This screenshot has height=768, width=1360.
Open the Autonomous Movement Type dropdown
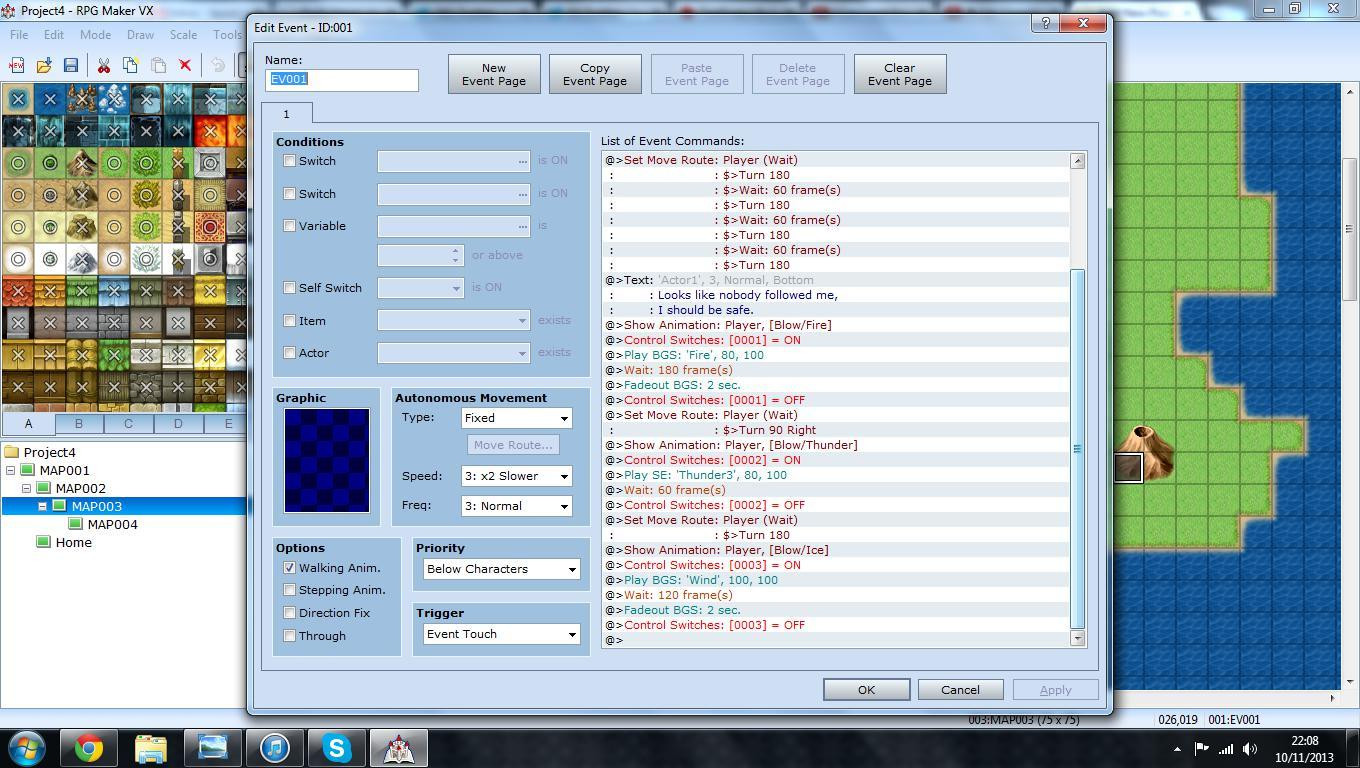click(x=516, y=418)
